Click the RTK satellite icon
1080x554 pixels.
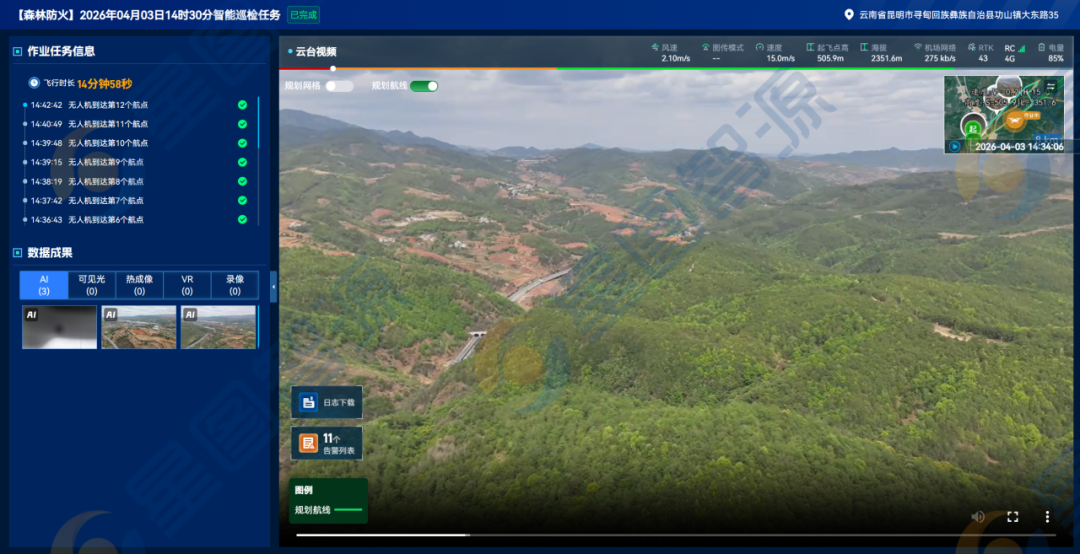pos(971,48)
